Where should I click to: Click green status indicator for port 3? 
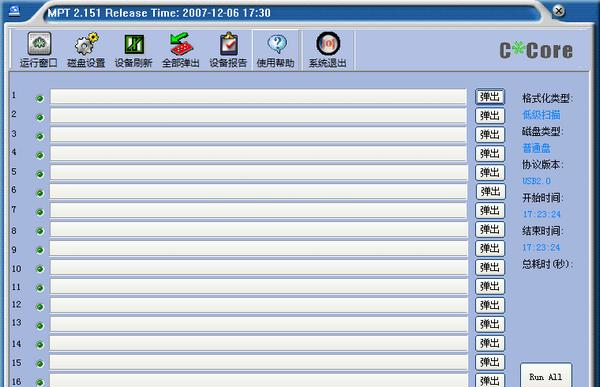coord(40,136)
